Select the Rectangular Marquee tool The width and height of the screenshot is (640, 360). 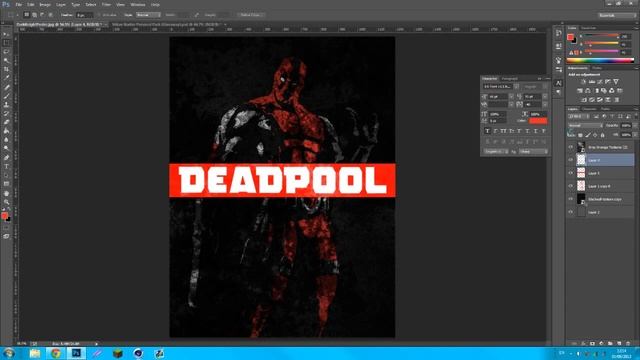[6, 43]
